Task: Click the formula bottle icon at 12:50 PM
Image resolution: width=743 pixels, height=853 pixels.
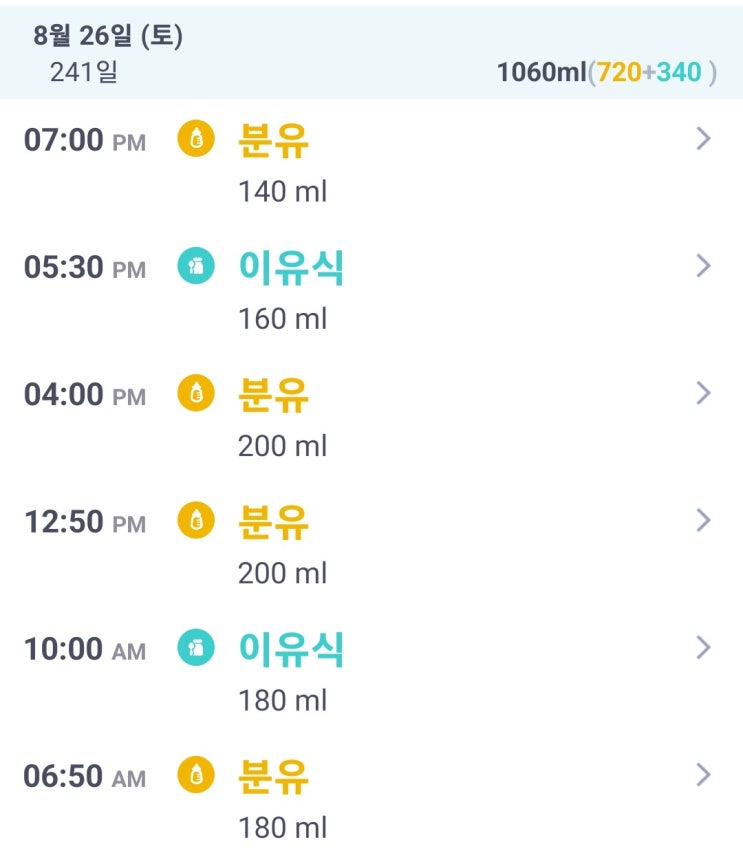Action: (x=196, y=521)
